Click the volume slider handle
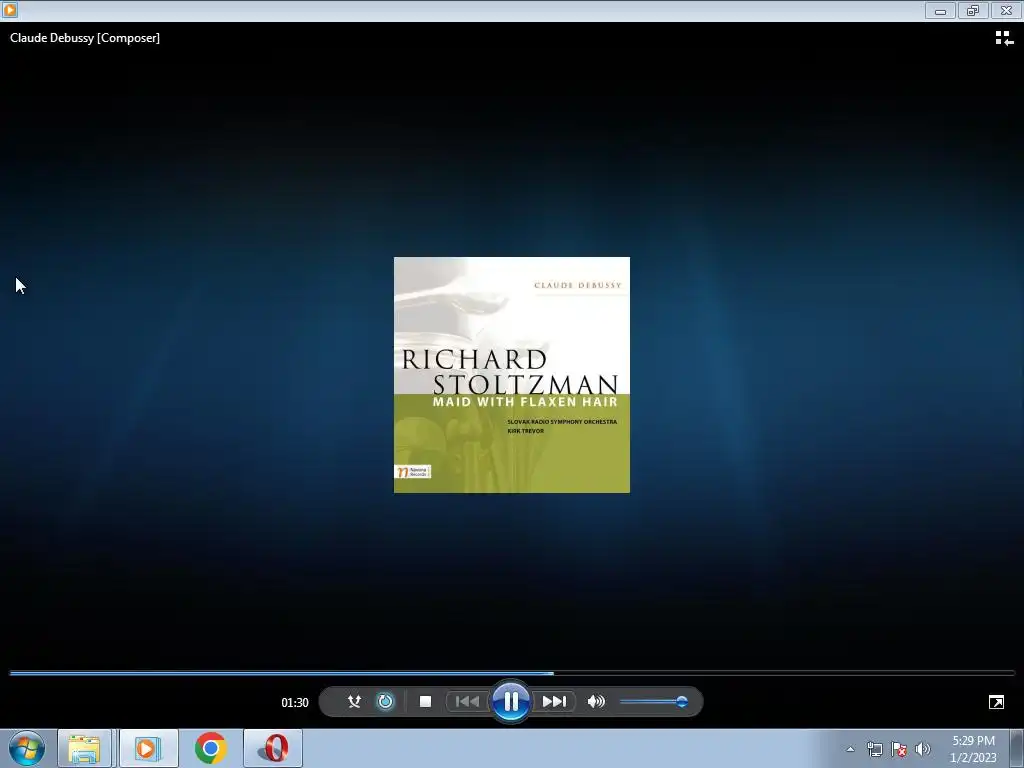The height and width of the screenshot is (768, 1024). 682,701
